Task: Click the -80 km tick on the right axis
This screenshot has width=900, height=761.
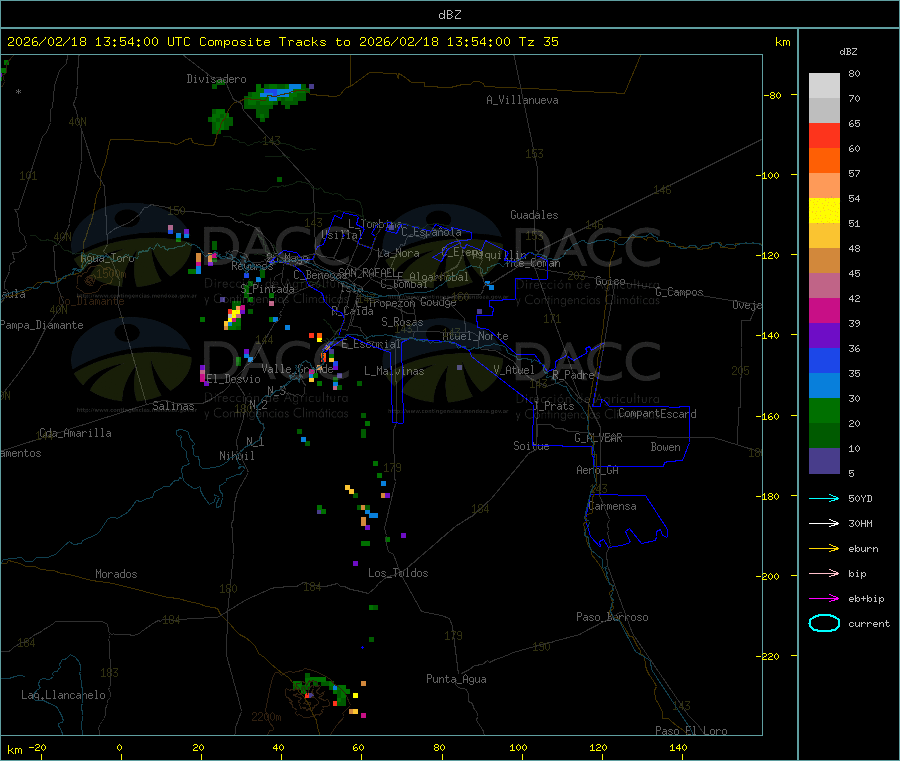Action: pos(773,95)
